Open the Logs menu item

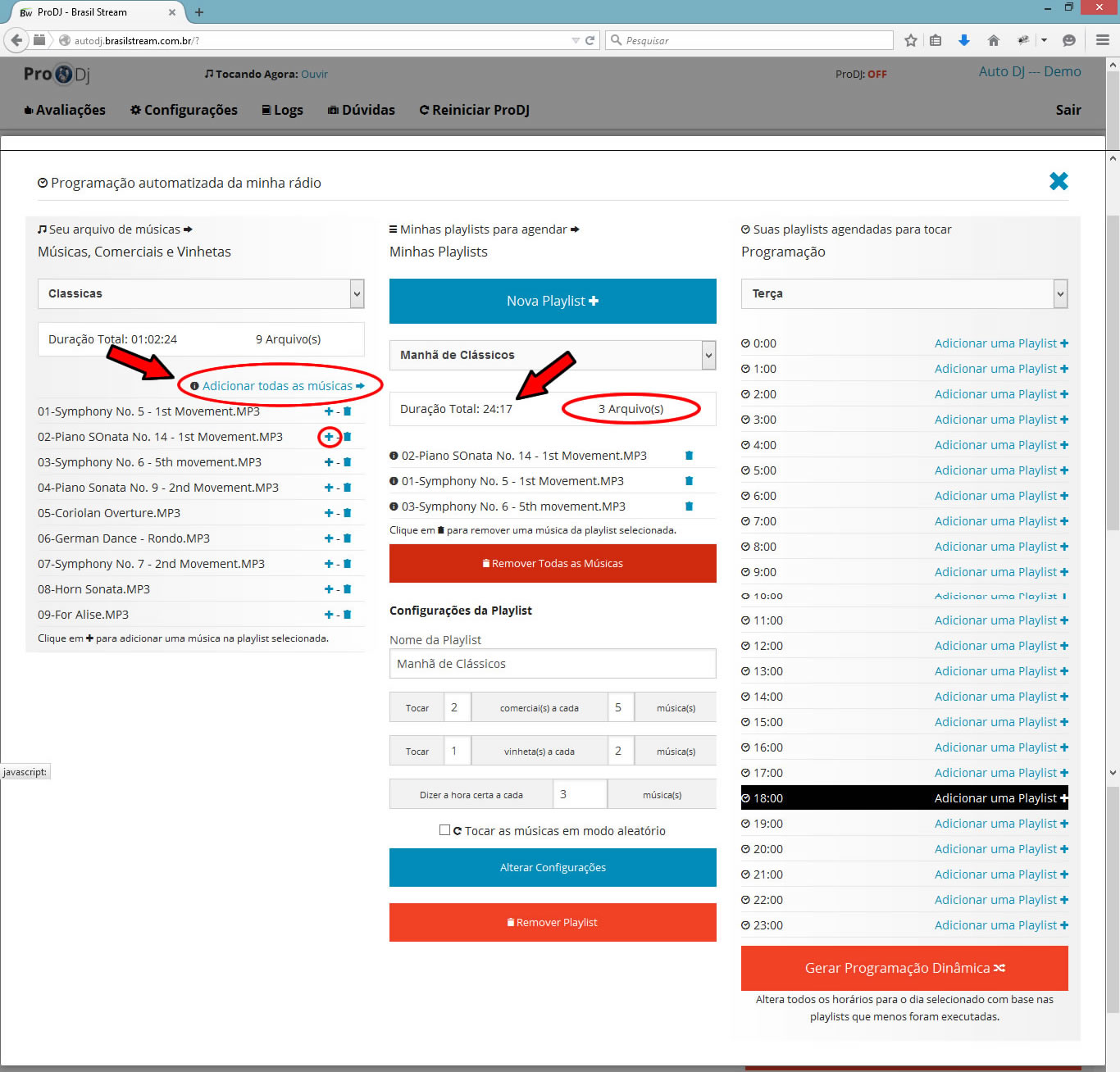pos(282,110)
